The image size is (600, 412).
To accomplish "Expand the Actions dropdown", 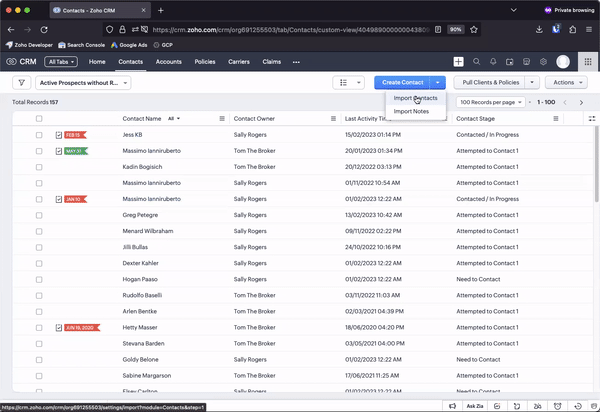I will click(x=566, y=83).
